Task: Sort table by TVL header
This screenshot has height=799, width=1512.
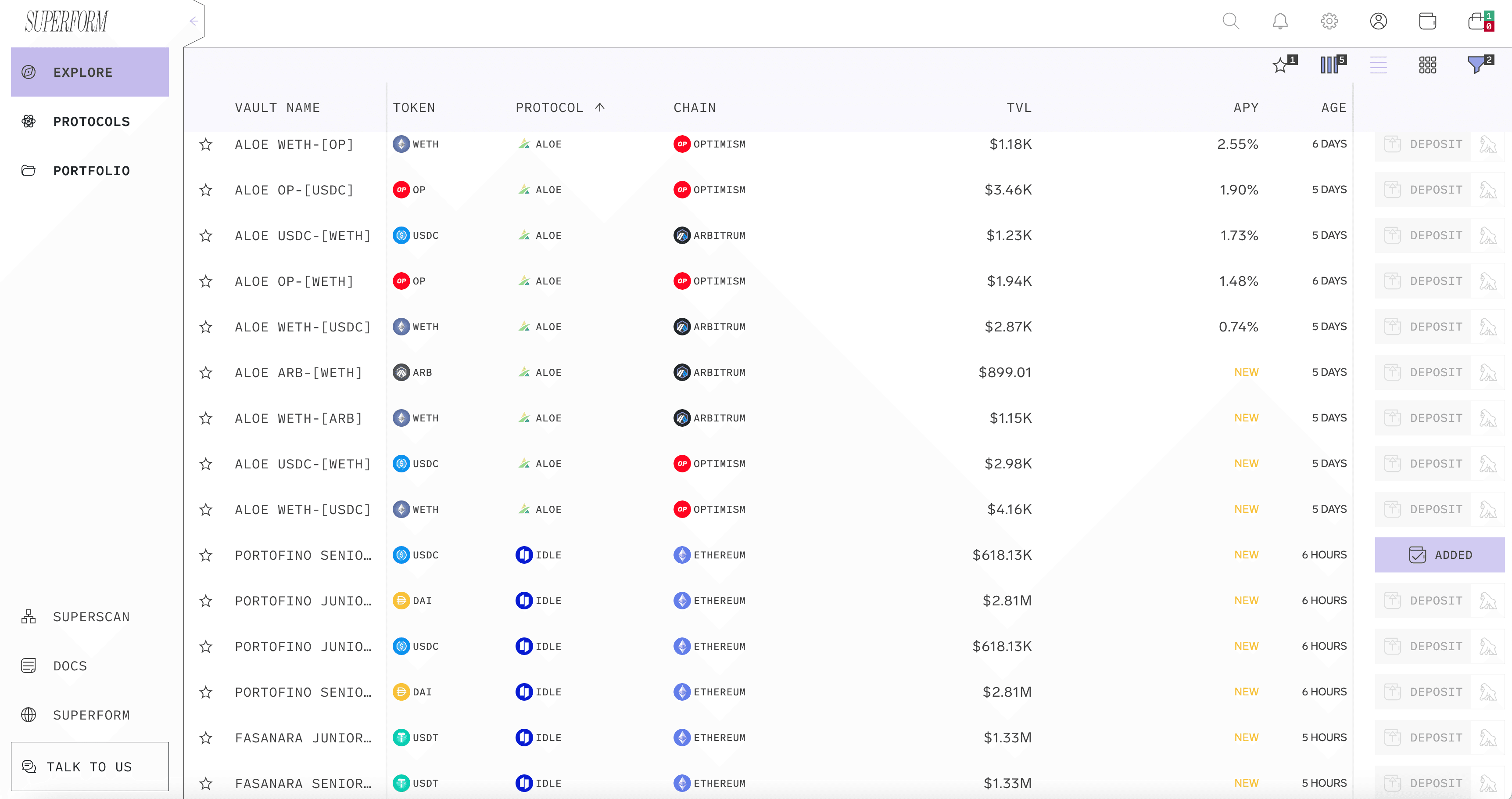Action: pyautogui.click(x=1019, y=108)
